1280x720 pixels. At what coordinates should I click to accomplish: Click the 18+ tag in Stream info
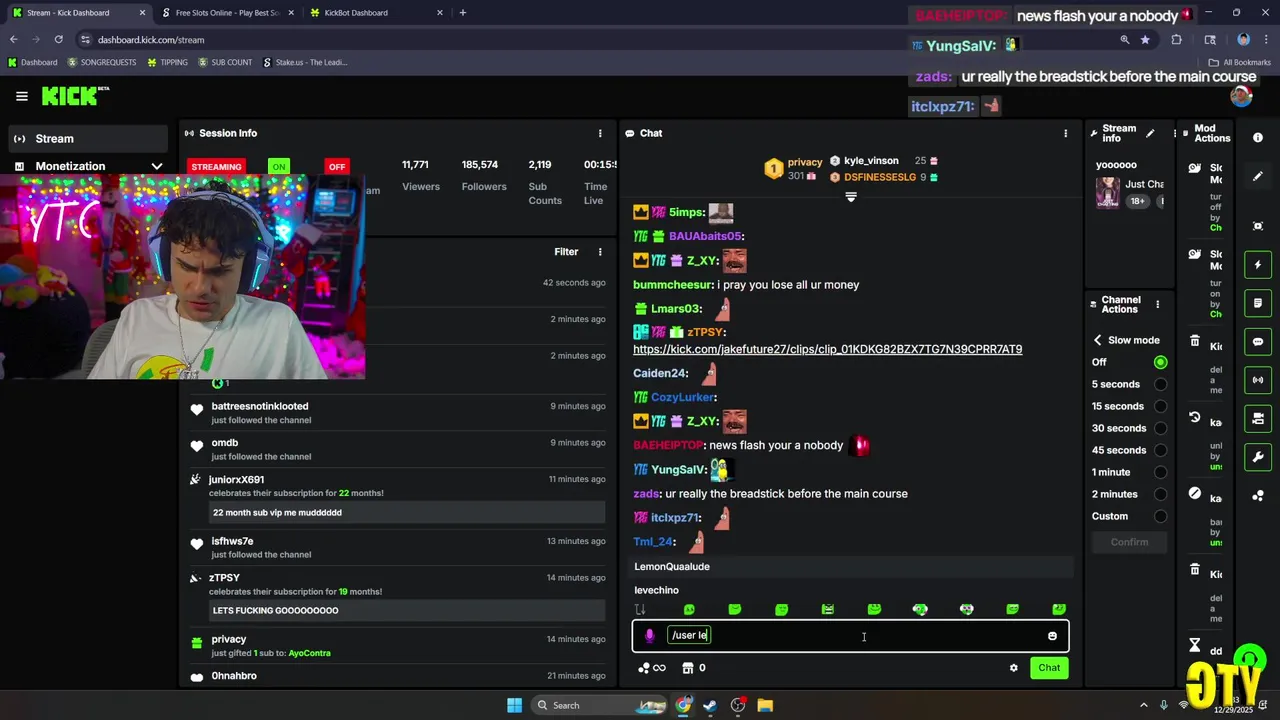point(1137,201)
